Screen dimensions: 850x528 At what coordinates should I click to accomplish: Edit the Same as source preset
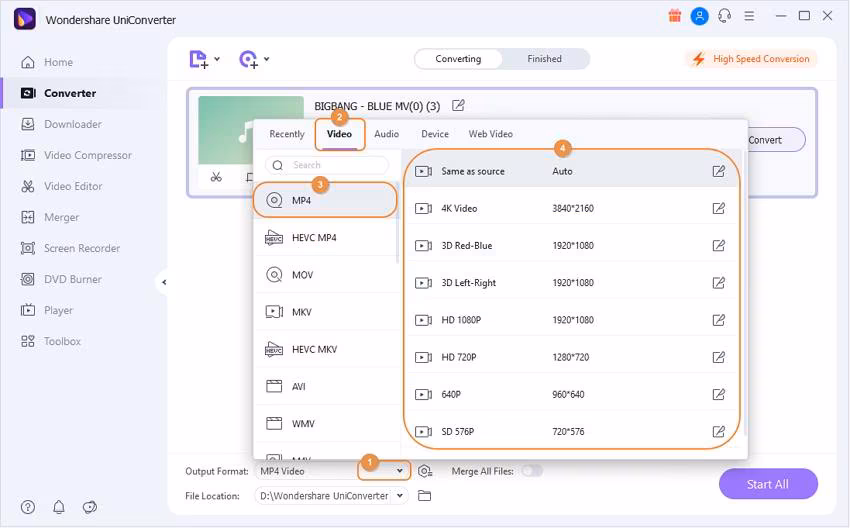tap(718, 171)
